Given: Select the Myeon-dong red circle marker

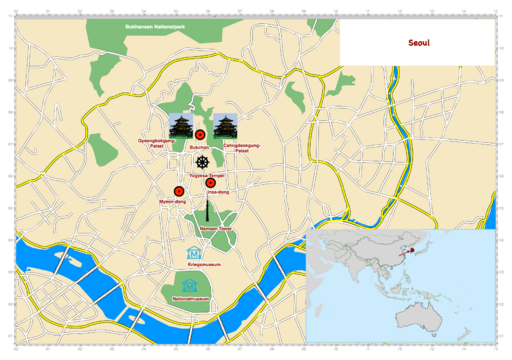Looking at the screenshot, I should [x=179, y=191].
